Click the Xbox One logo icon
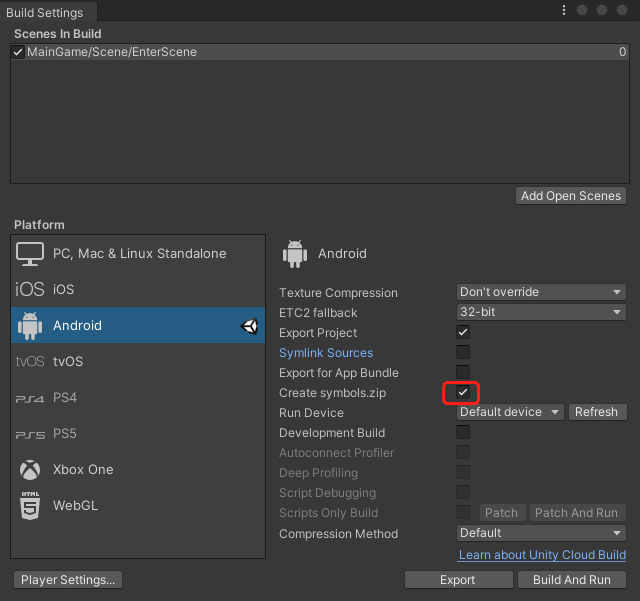The image size is (640, 601). [x=30, y=470]
